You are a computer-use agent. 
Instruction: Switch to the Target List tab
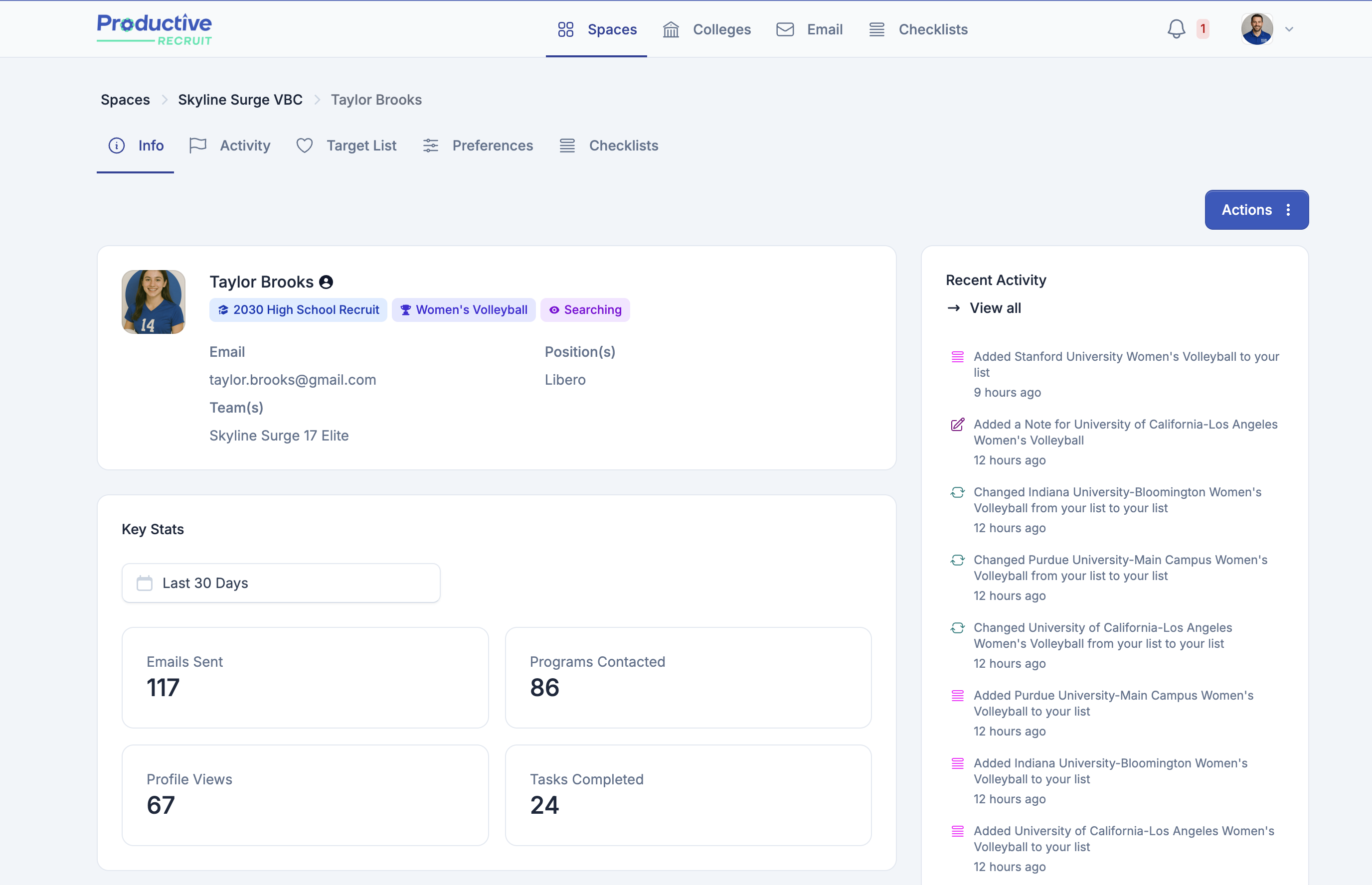[x=346, y=146]
